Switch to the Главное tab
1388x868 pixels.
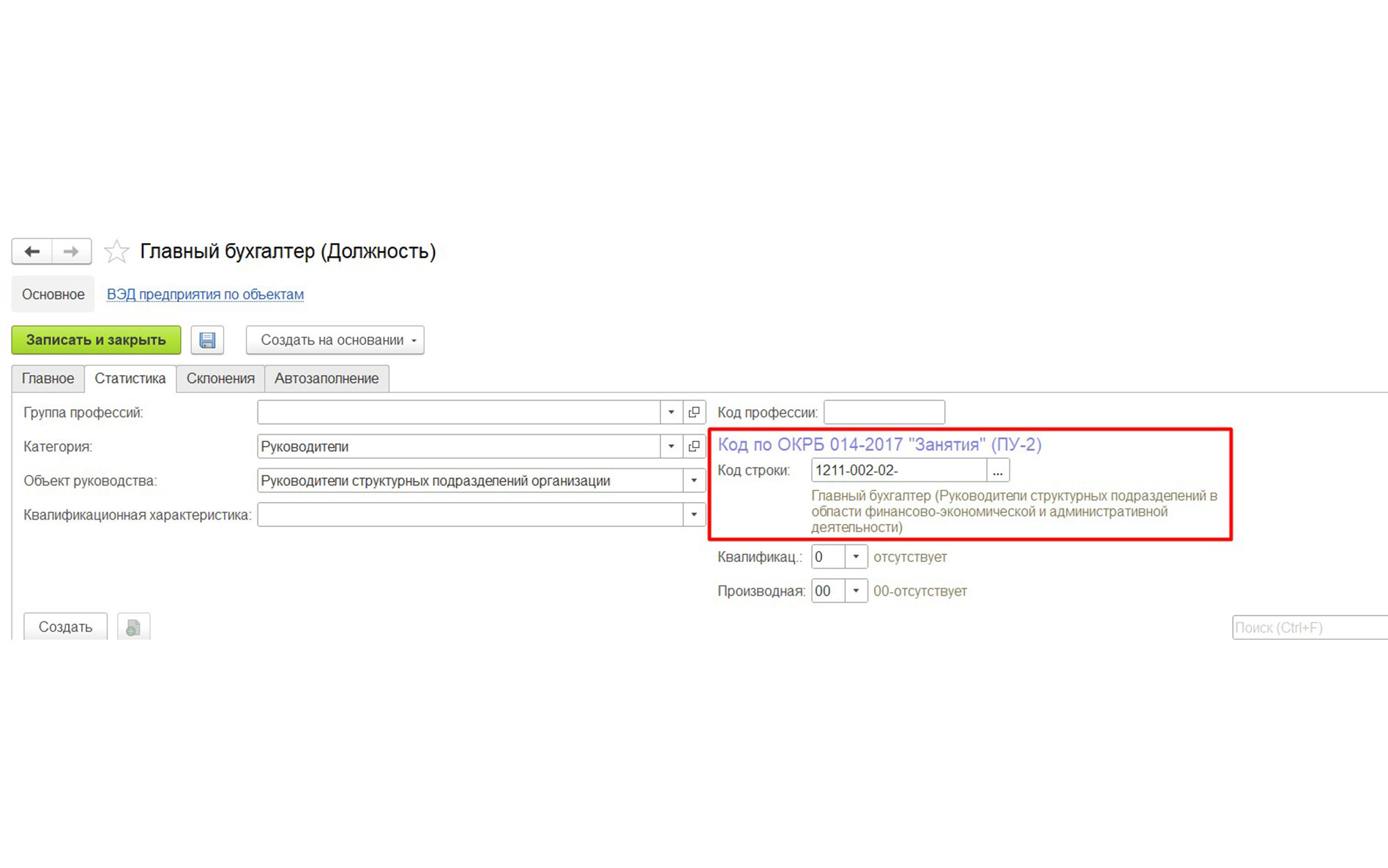(x=48, y=378)
